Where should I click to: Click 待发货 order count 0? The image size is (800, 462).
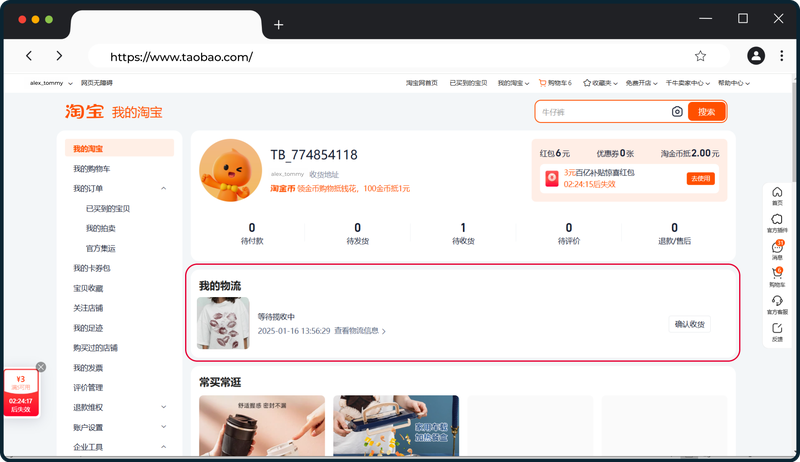click(x=357, y=233)
